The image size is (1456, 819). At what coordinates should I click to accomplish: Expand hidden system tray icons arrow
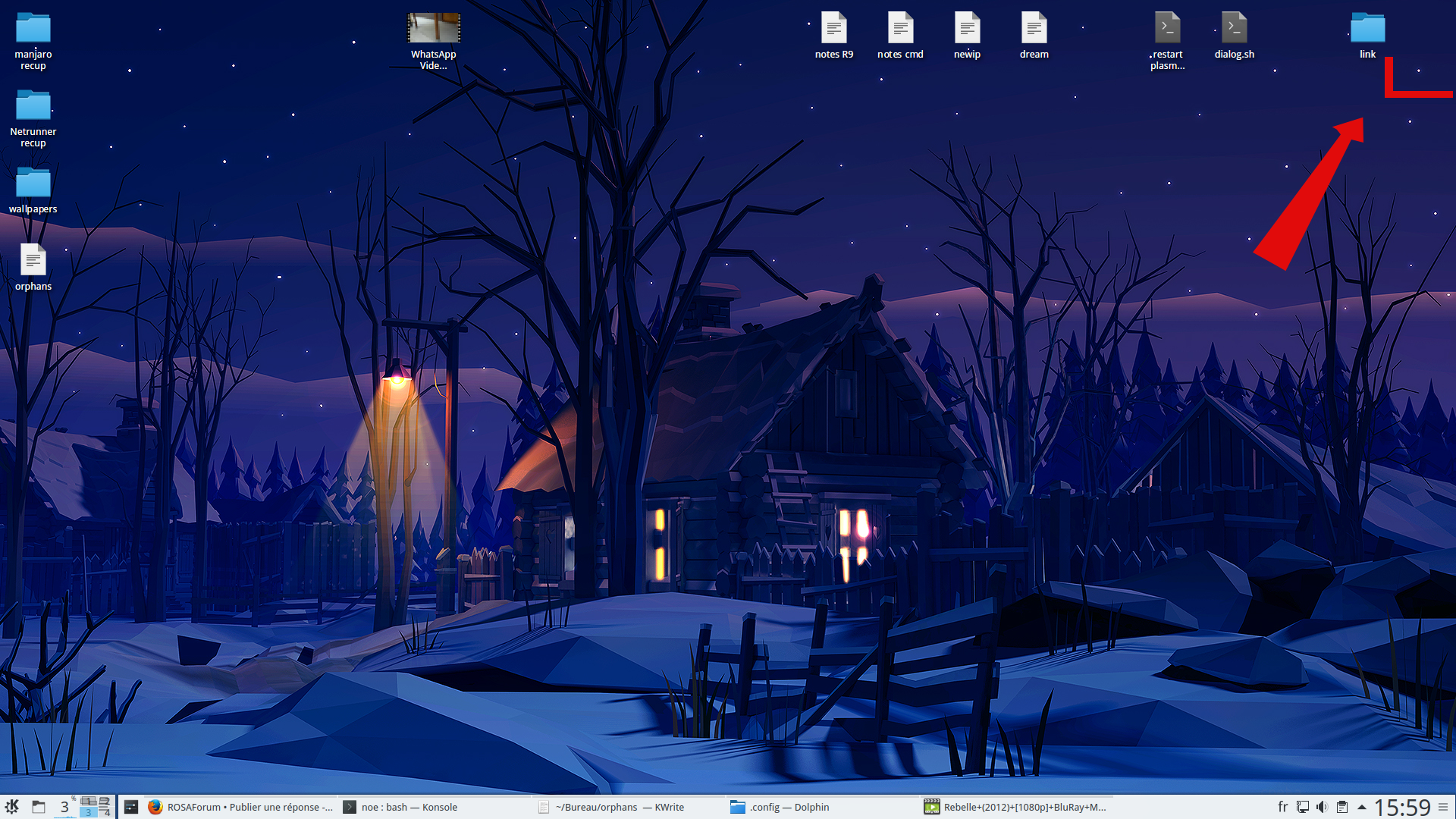[x=1362, y=807]
